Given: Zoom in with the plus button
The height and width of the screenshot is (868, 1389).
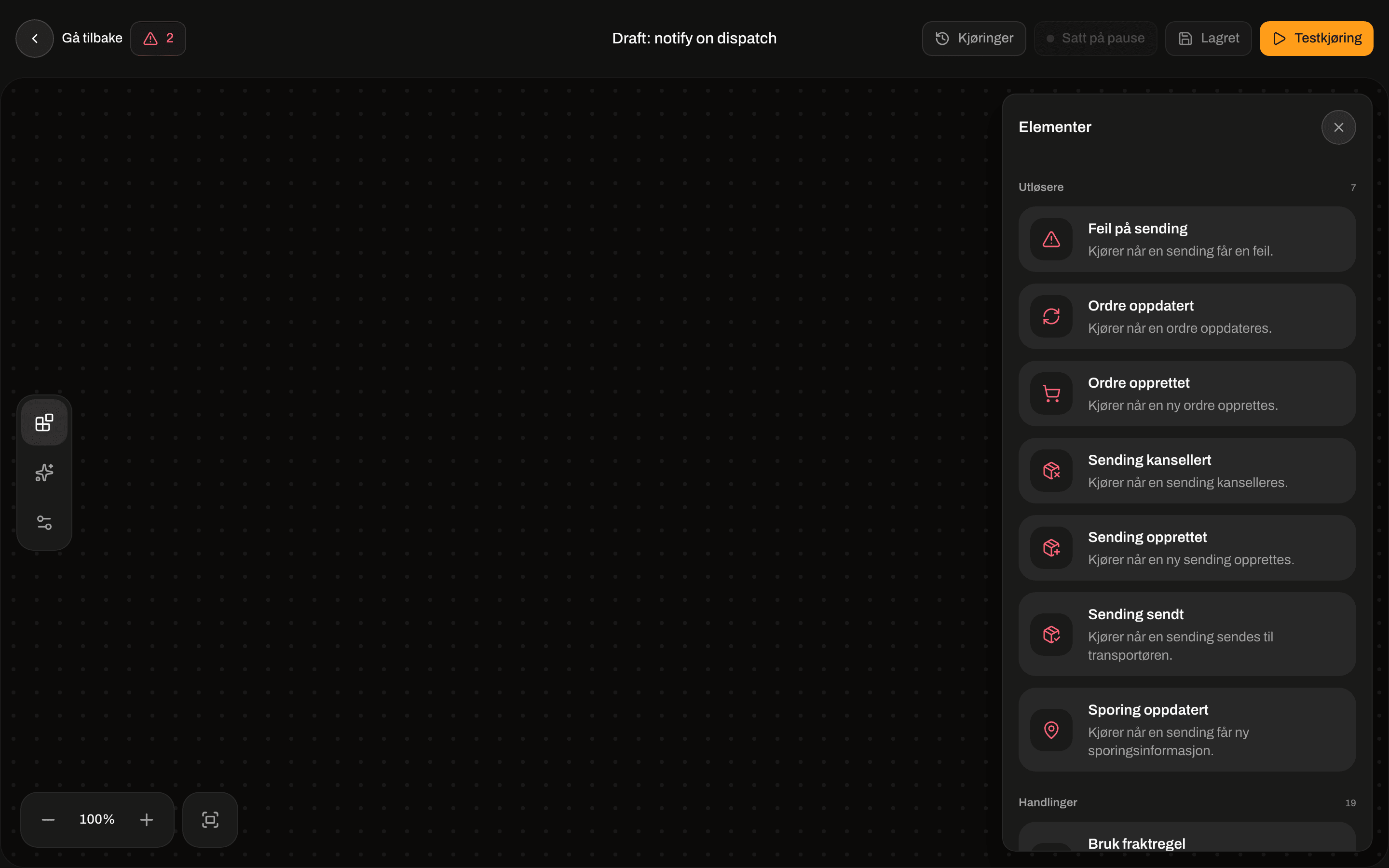Looking at the screenshot, I should tap(146, 819).
